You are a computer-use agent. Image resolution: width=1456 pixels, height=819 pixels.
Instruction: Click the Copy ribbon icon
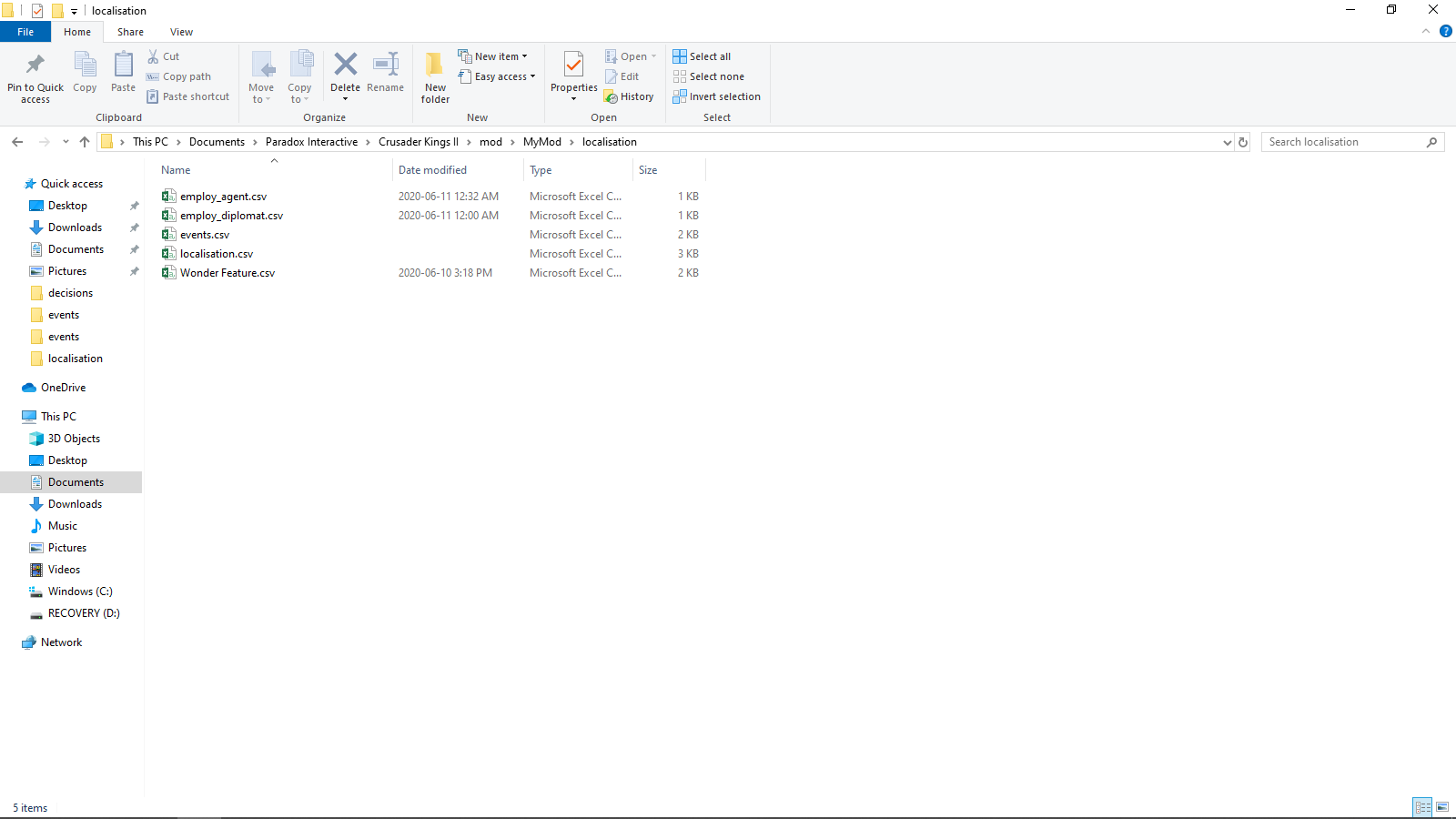click(x=85, y=66)
